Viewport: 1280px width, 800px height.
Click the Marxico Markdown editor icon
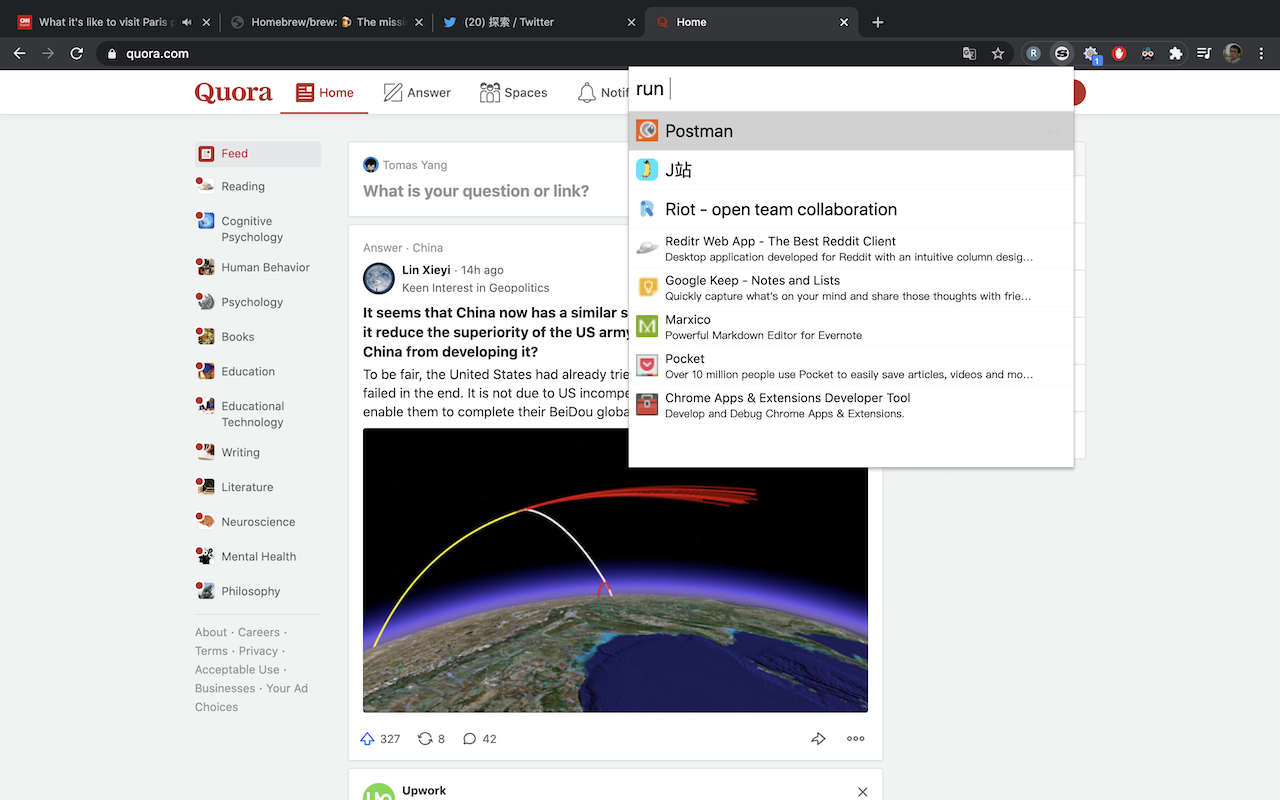pyautogui.click(x=647, y=327)
